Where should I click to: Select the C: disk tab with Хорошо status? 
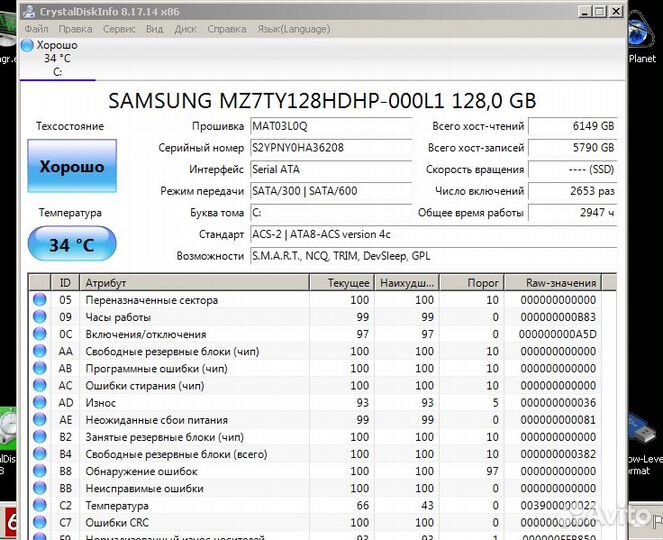click(58, 58)
